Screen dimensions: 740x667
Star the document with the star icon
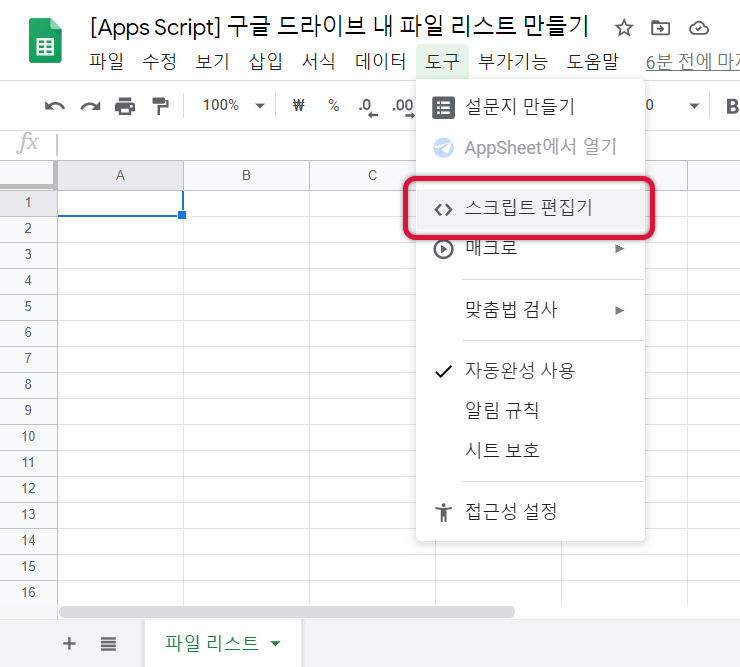pos(623,28)
